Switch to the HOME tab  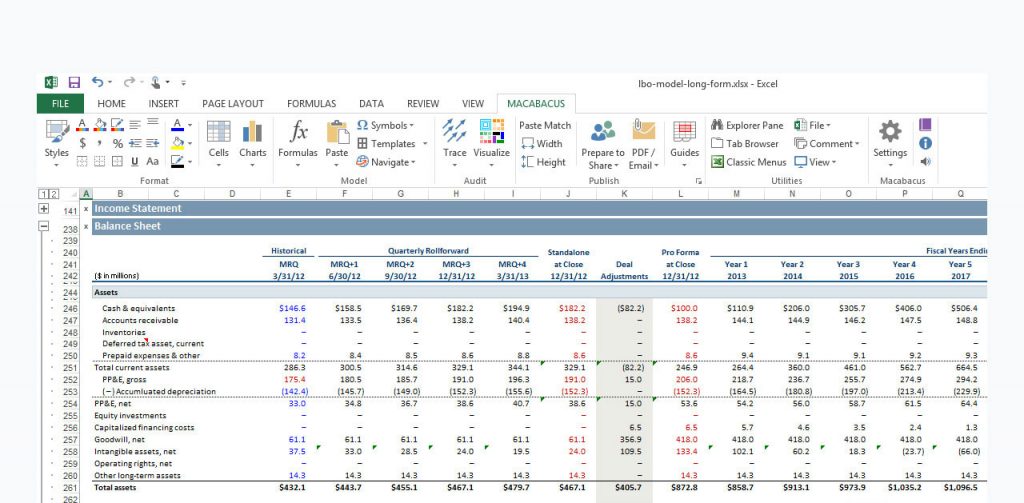pos(111,103)
